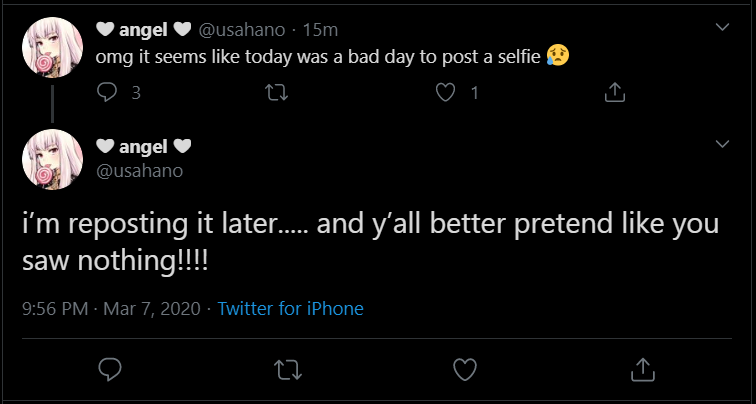Image resolution: width=756 pixels, height=404 pixels.
Task: Click the angel display name in first tweet
Action: click(x=143, y=28)
